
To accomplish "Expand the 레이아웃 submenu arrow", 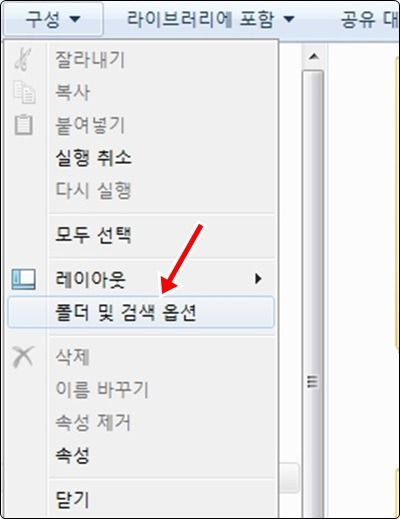I will click(x=258, y=278).
